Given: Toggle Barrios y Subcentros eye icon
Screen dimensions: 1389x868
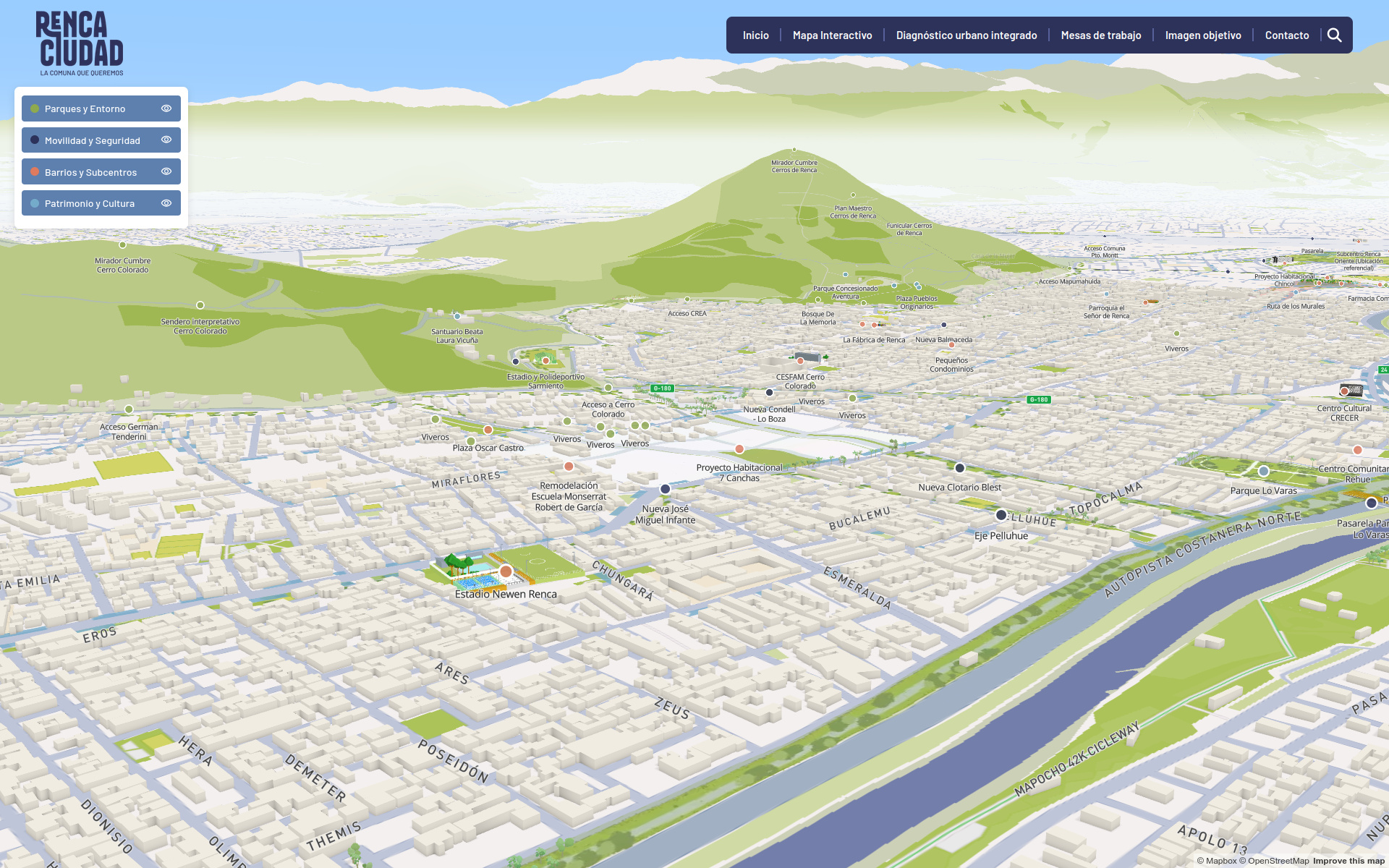Looking at the screenshot, I should pos(166,171).
